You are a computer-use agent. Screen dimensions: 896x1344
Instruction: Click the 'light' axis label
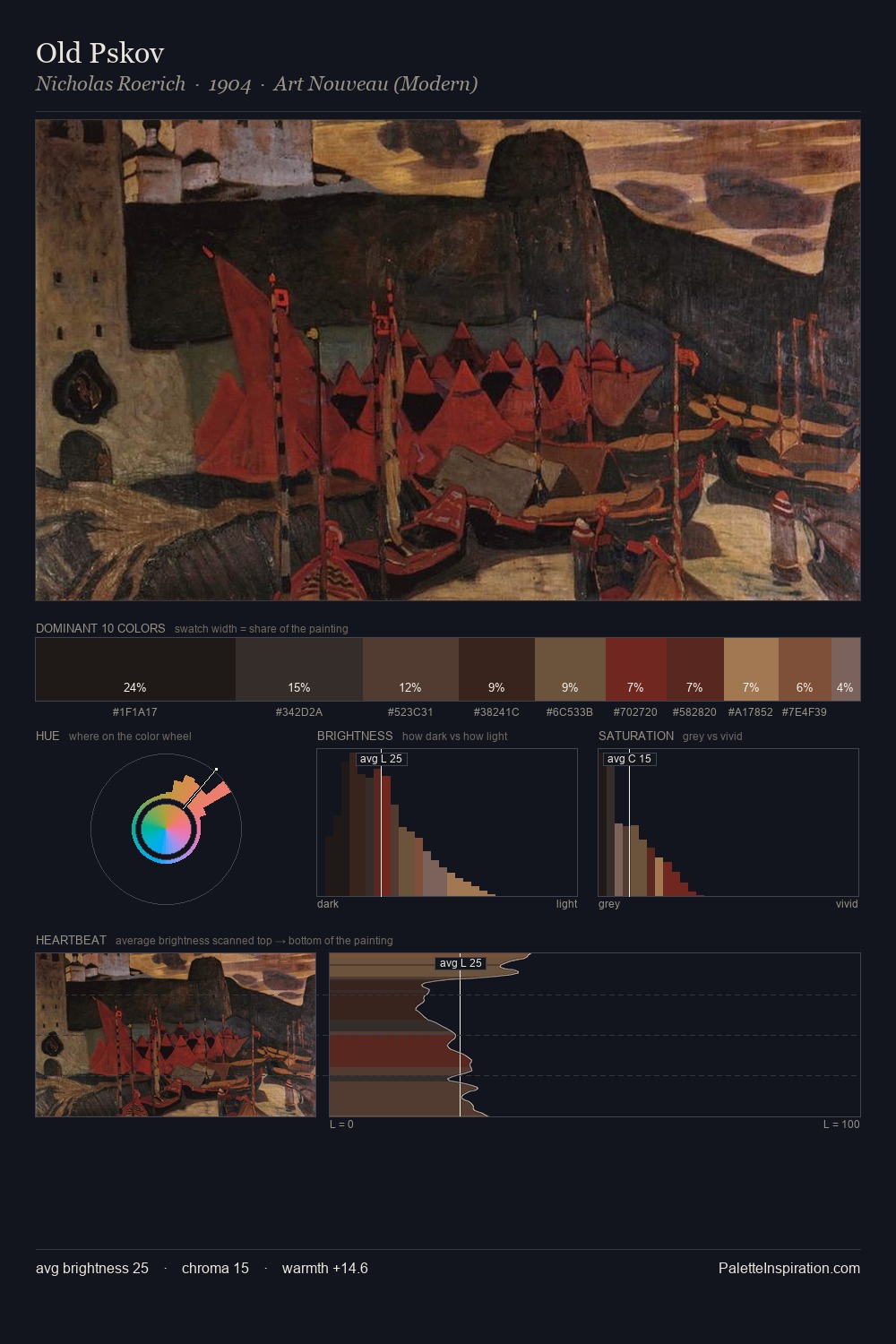tap(566, 904)
